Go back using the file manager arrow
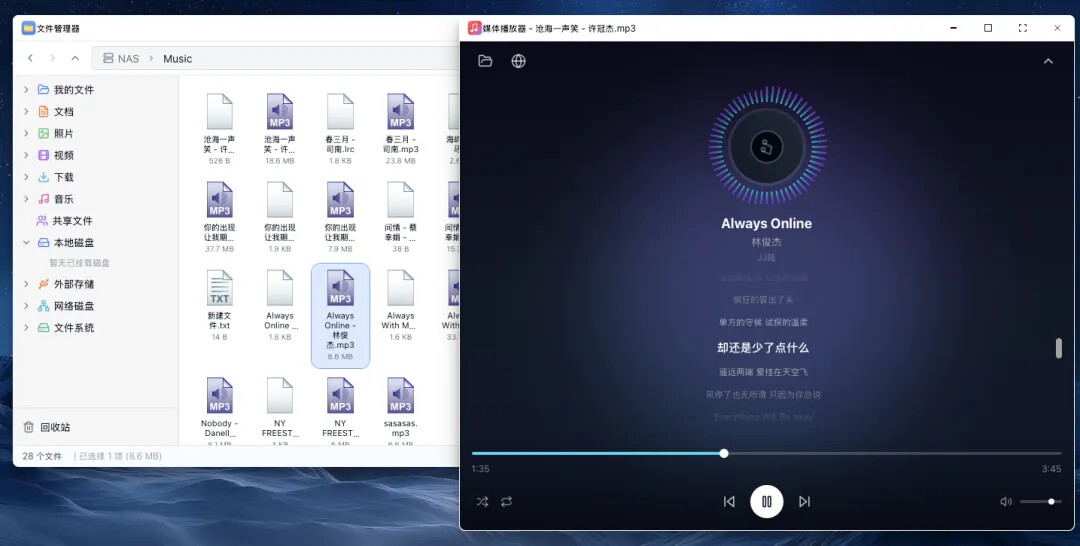The width and height of the screenshot is (1080, 546). tap(31, 58)
